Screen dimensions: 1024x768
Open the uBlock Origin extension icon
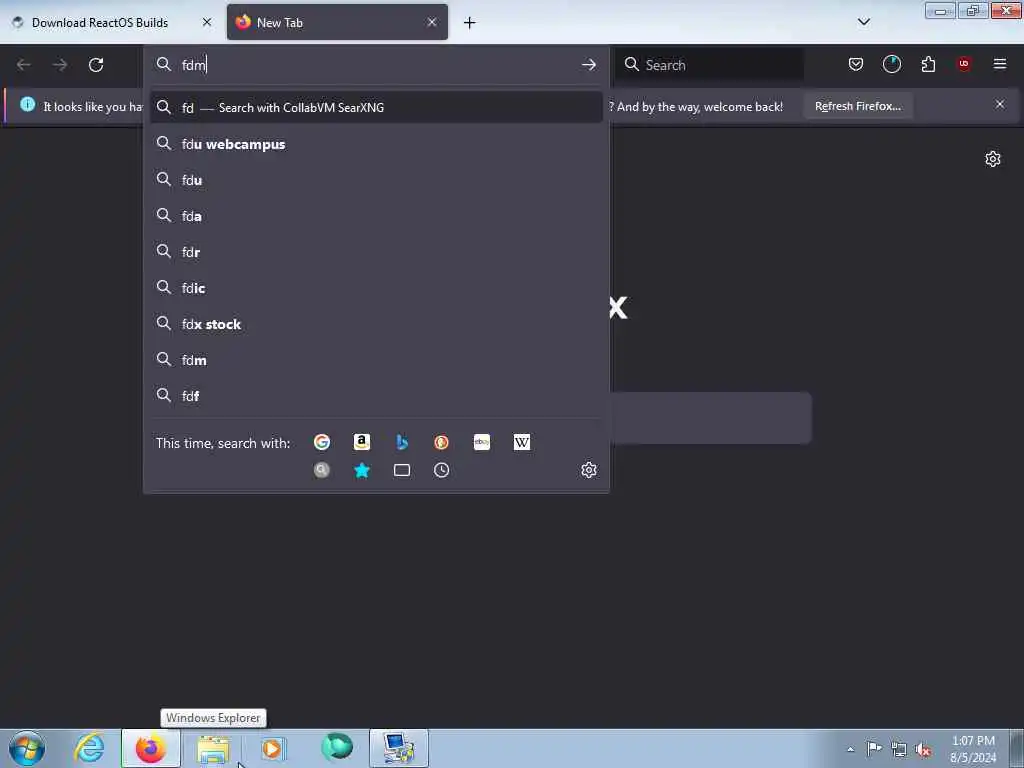pyautogui.click(x=964, y=64)
